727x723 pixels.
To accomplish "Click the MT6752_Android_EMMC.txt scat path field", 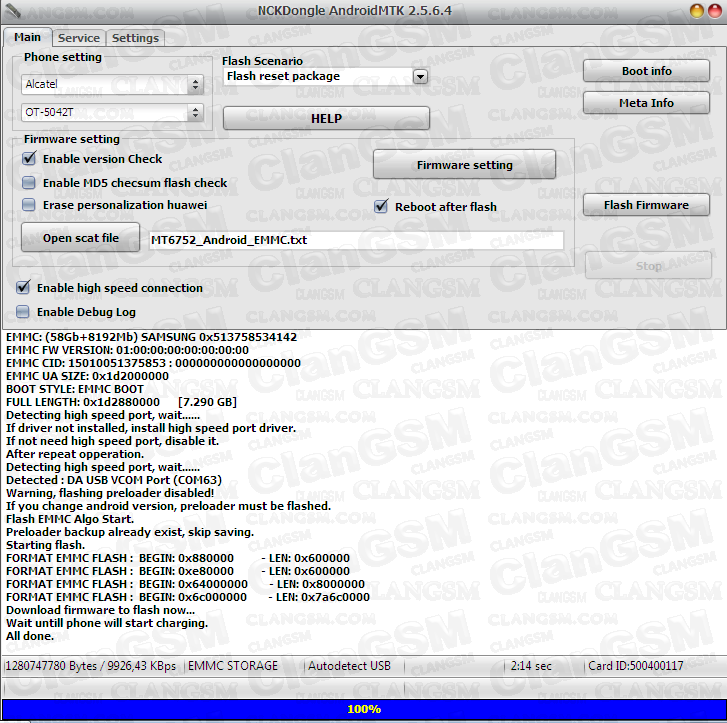I will click(x=356, y=240).
